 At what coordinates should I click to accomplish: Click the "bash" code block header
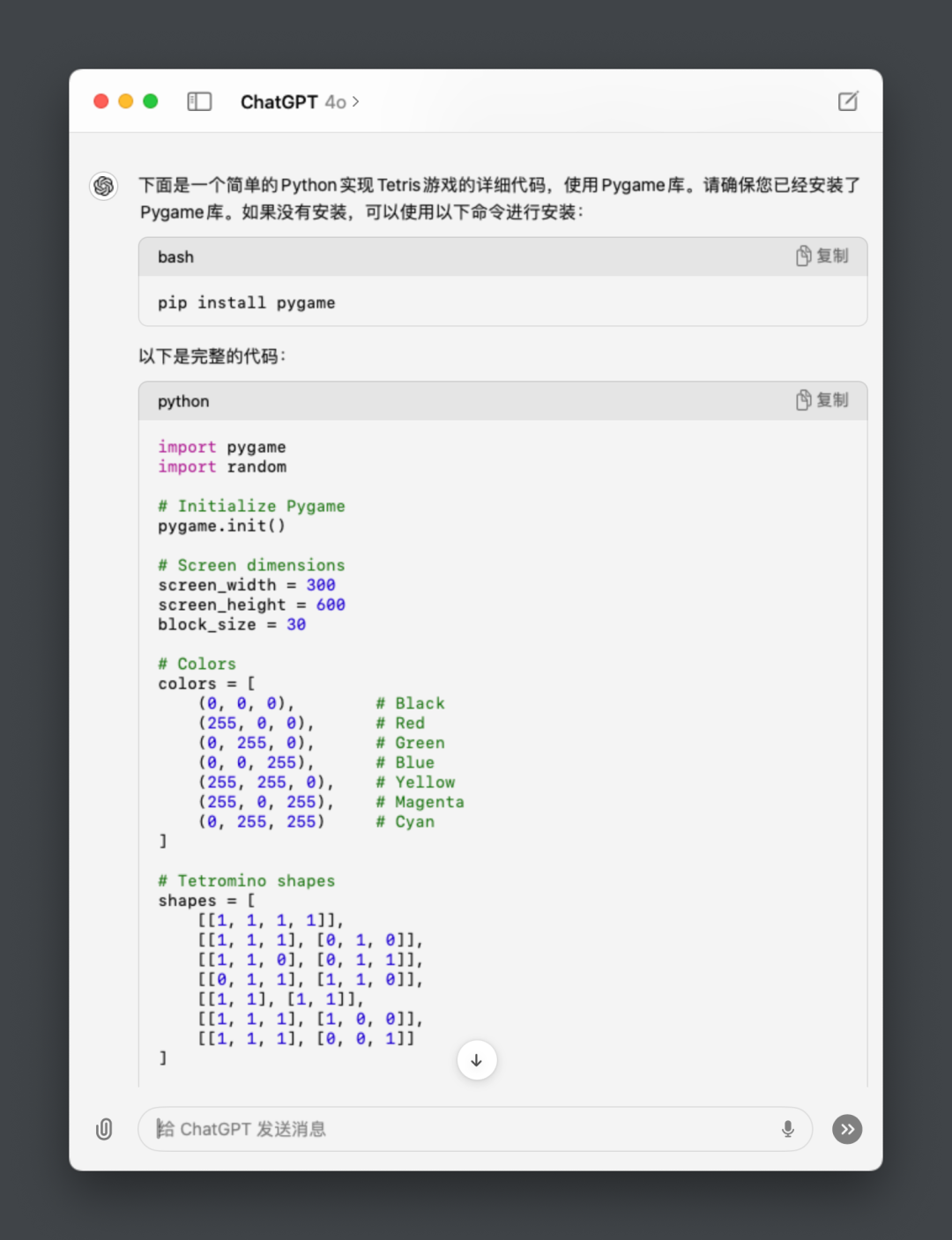point(175,256)
